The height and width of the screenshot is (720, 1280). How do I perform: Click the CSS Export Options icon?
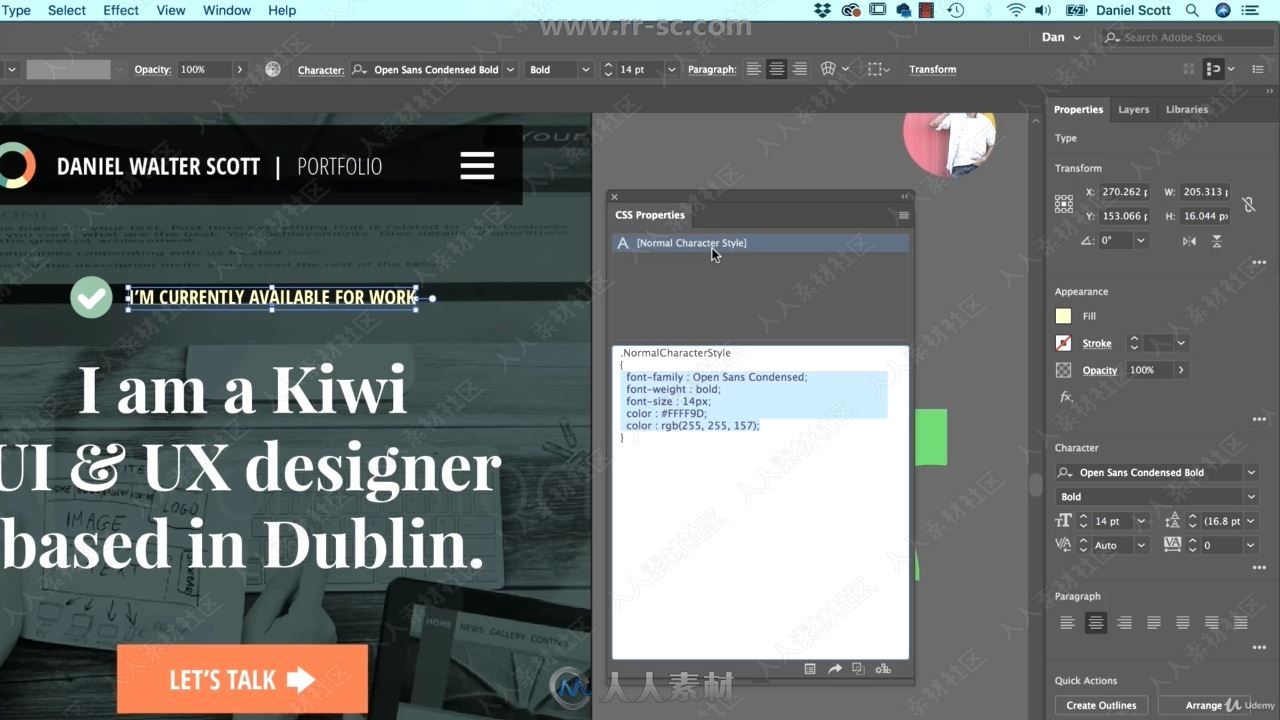810,669
